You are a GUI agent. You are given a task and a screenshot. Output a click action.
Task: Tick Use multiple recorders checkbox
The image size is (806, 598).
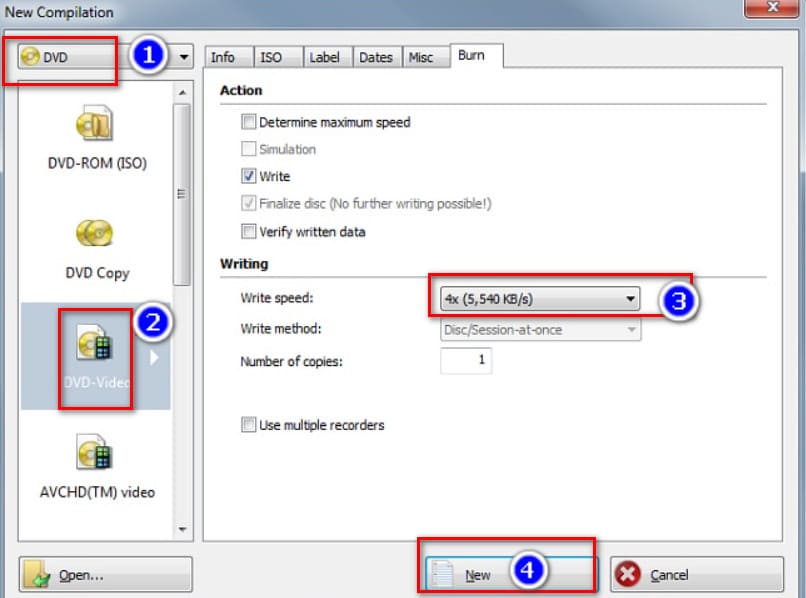tap(248, 425)
